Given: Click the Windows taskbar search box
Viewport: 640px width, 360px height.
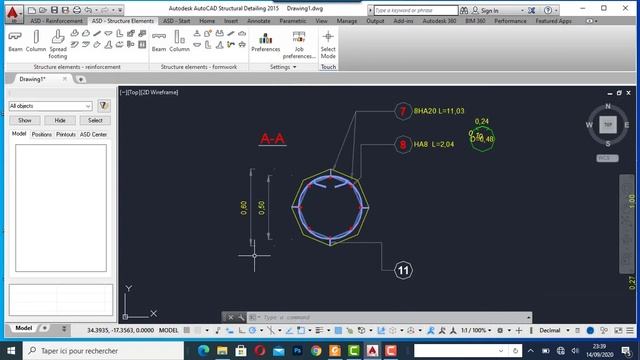Looking at the screenshot, I should coord(103,351).
